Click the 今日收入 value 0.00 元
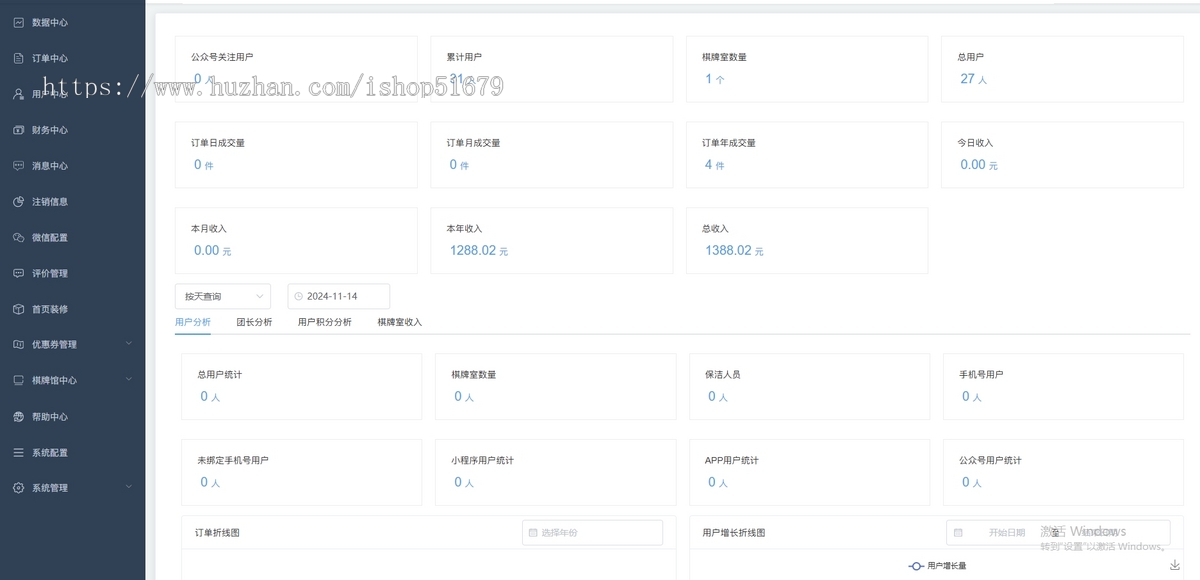Screen dimensions: 1200x580 (979, 165)
